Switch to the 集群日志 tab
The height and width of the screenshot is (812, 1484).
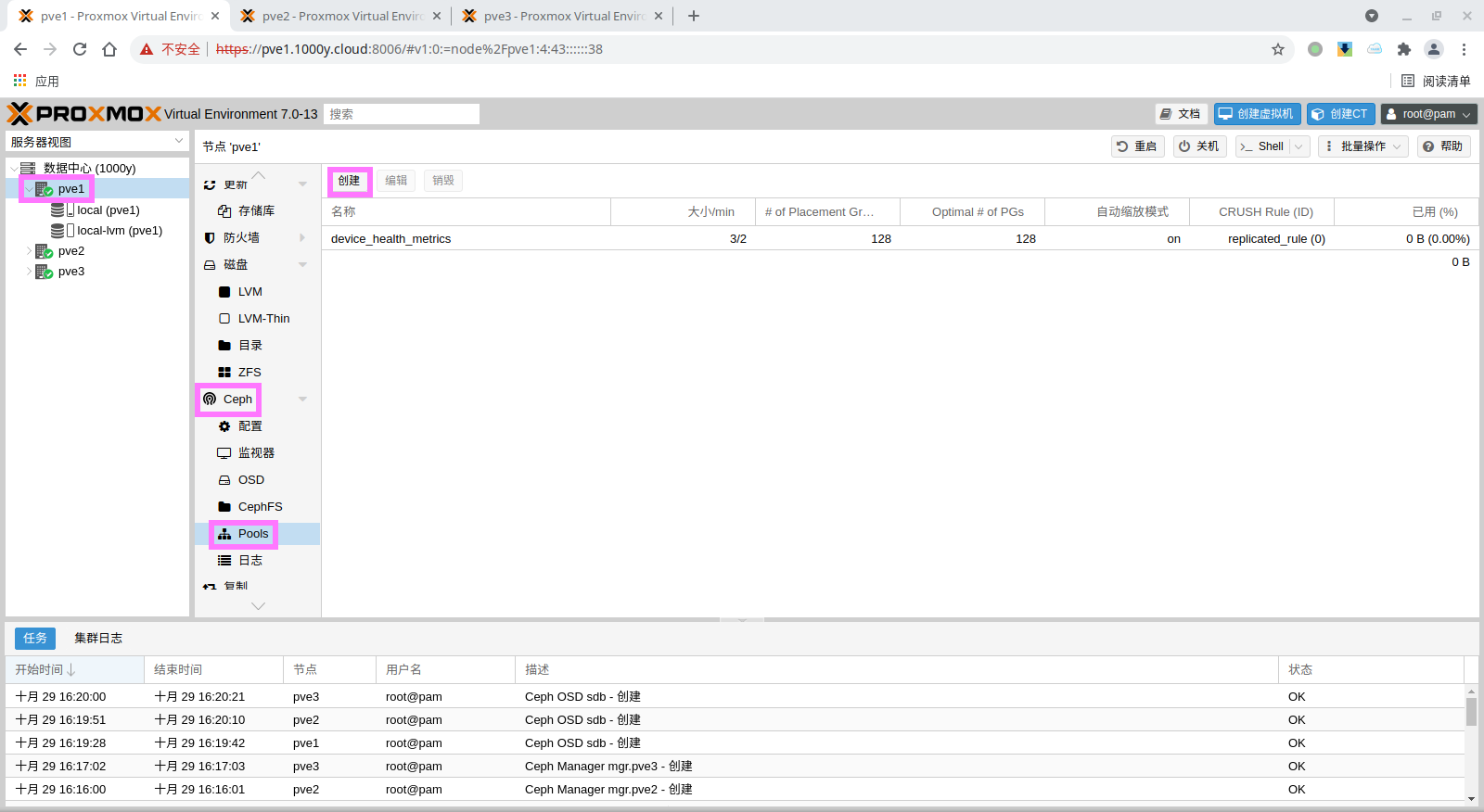pos(98,638)
